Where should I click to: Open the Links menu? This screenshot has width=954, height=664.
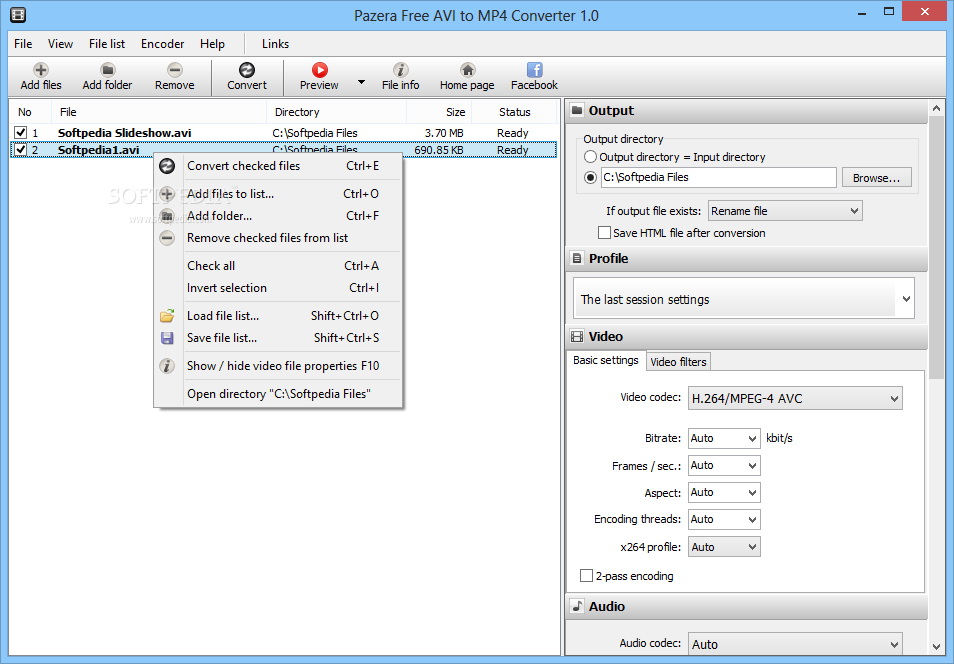pos(275,44)
